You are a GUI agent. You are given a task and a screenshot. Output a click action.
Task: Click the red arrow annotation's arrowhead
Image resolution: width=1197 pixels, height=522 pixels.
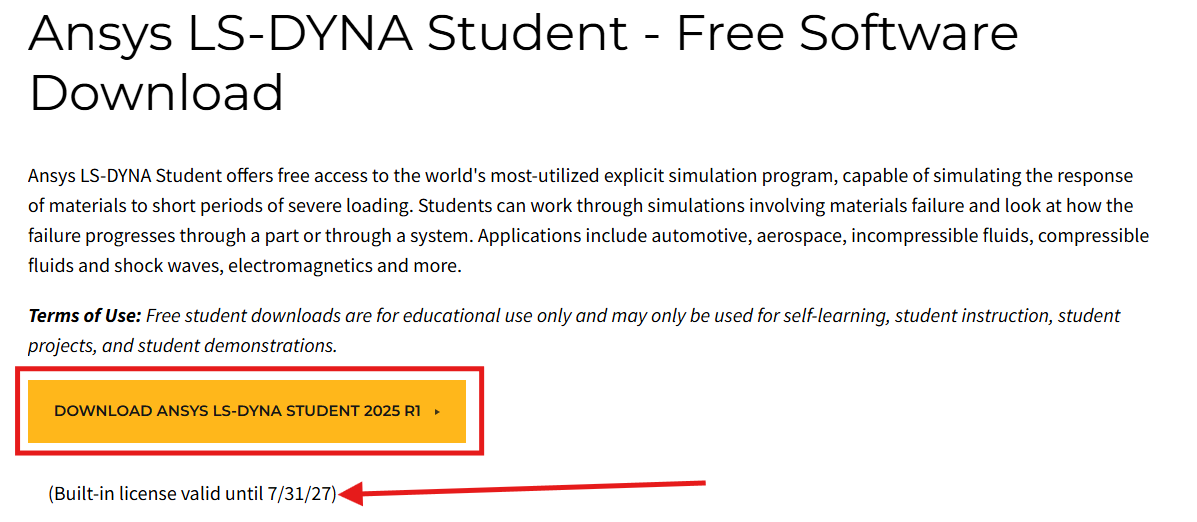(x=353, y=494)
